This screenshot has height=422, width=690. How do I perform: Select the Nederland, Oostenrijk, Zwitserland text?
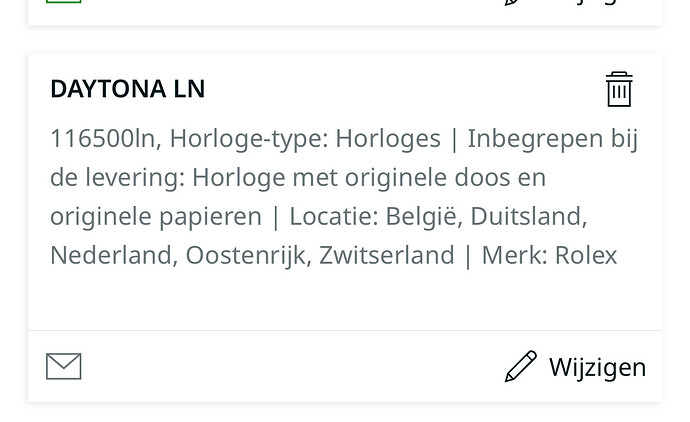[x=252, y=255]
